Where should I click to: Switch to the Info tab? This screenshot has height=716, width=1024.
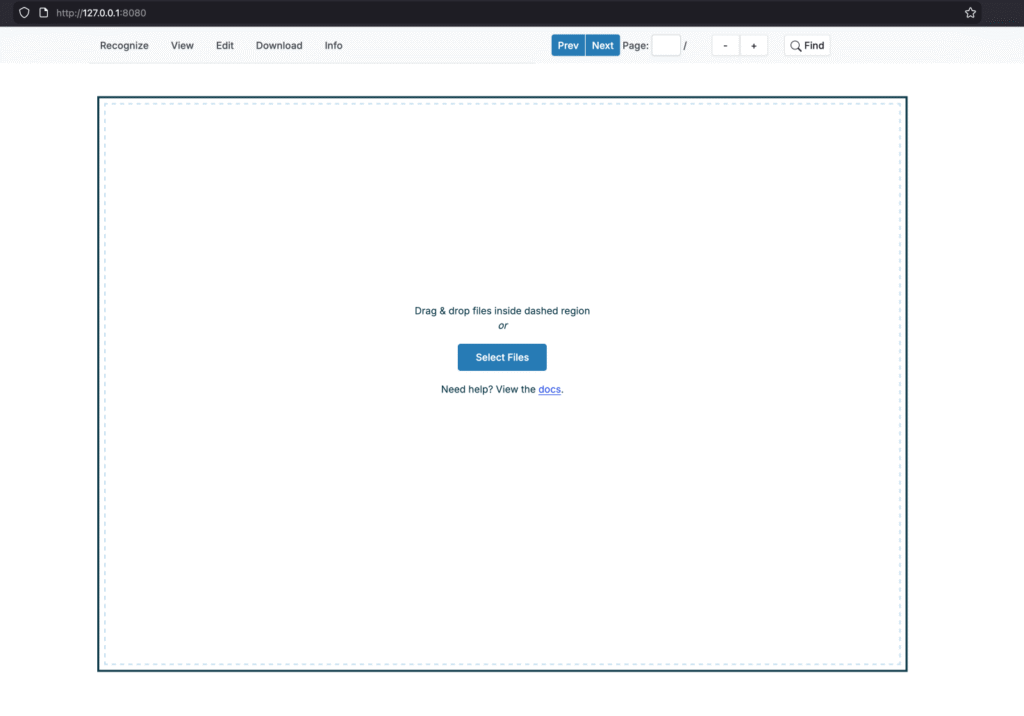333,46
